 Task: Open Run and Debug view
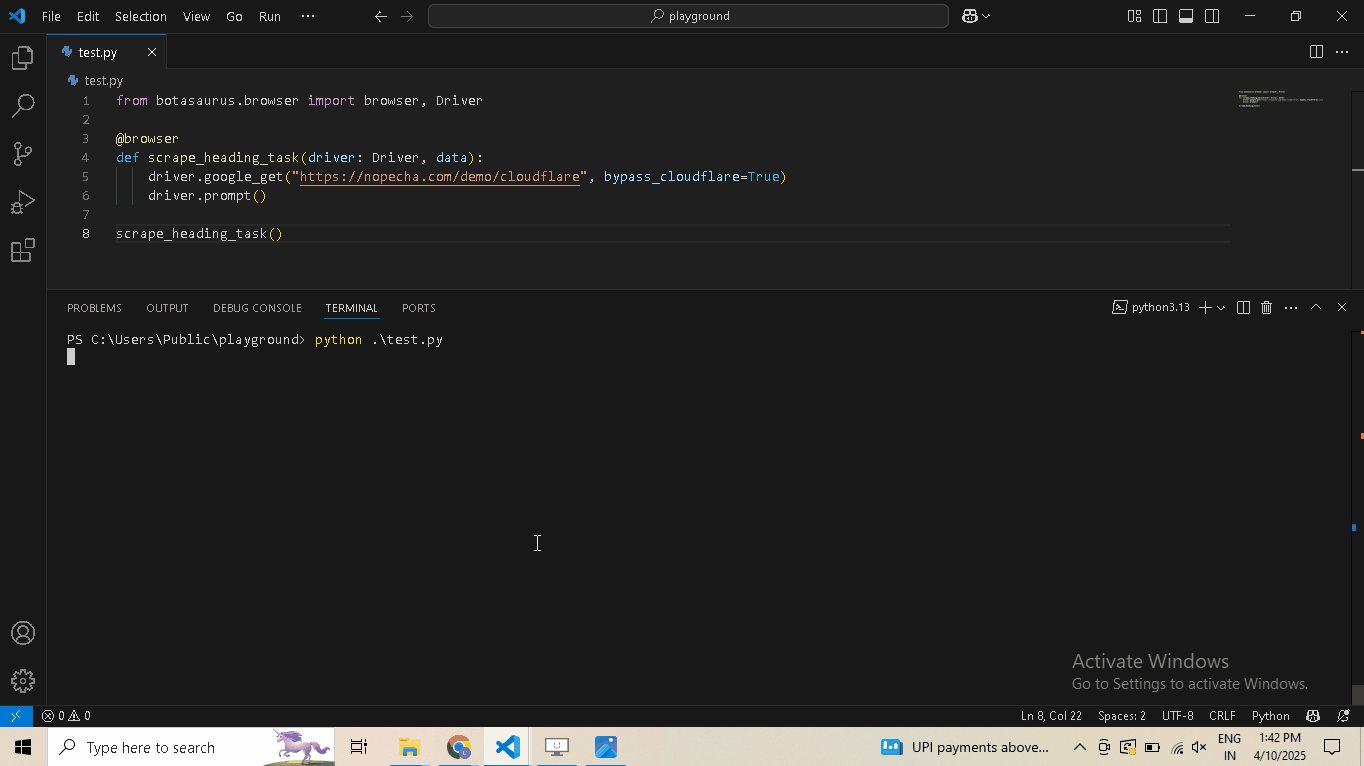pos(22,202)
